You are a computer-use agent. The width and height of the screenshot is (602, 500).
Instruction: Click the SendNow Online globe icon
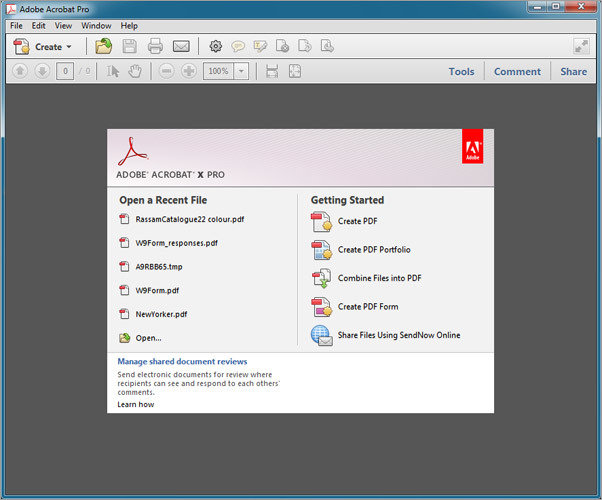[321, 336]
